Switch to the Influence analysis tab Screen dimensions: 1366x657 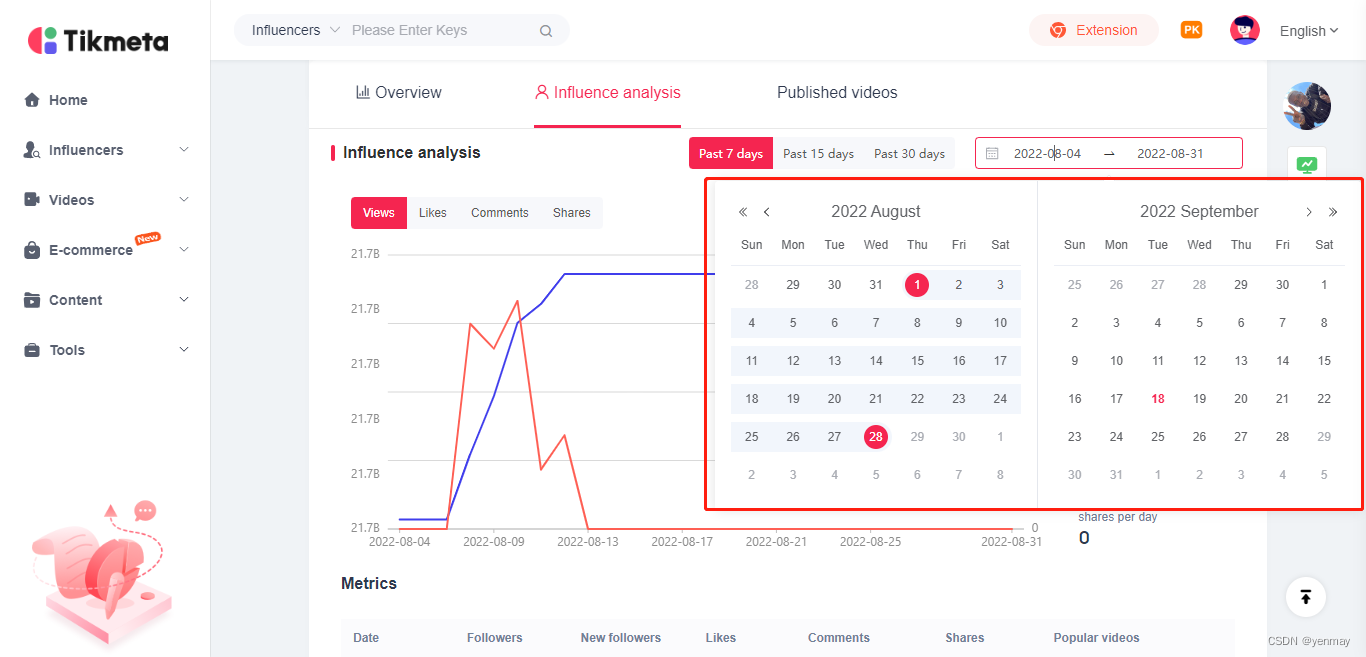click(x=607, y=93)
